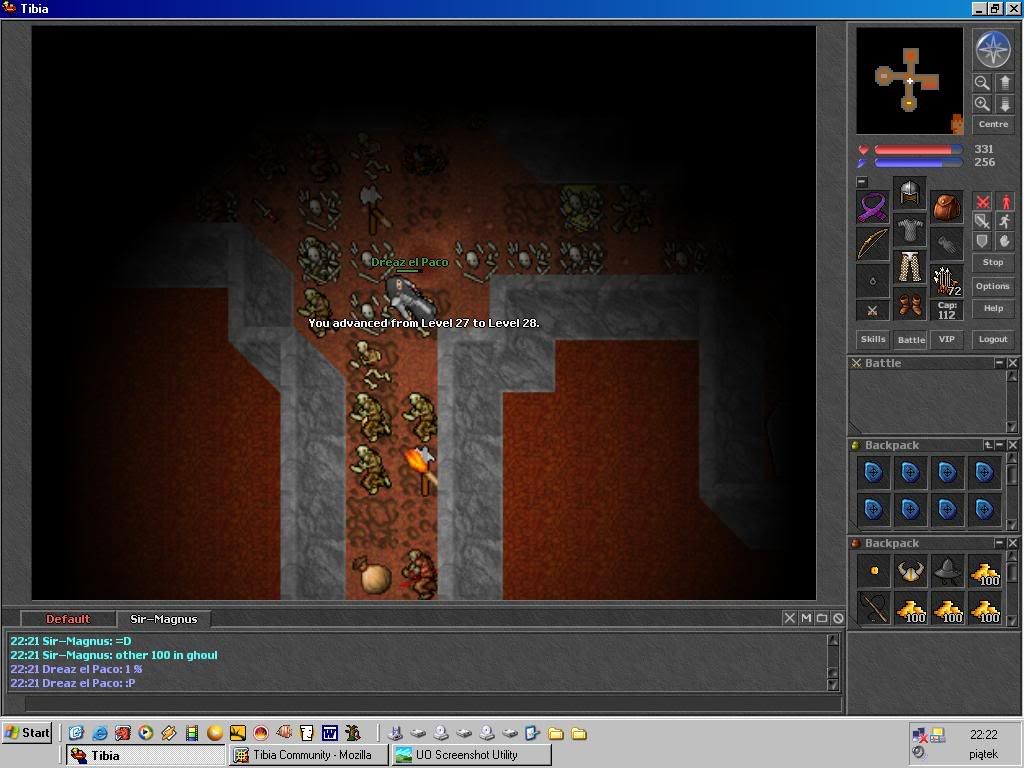Viewport: 1024px width, 768px height.
Task: Toggle the Skills window
Action: tap(873, 340)
